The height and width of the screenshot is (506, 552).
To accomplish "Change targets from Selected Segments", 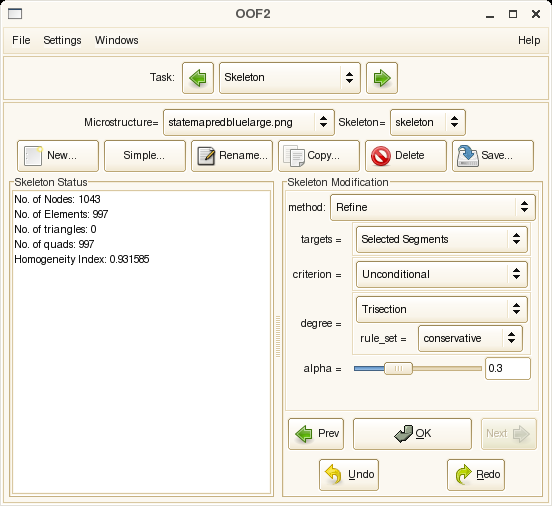I will [x=442, y=239].
